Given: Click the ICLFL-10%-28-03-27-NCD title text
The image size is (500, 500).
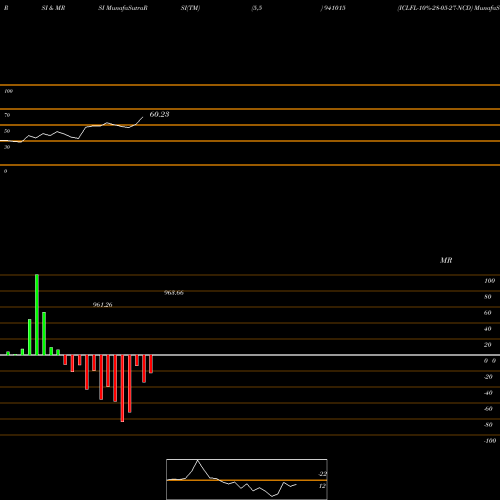Looking at the screenshot, I should tap(435, 8).
